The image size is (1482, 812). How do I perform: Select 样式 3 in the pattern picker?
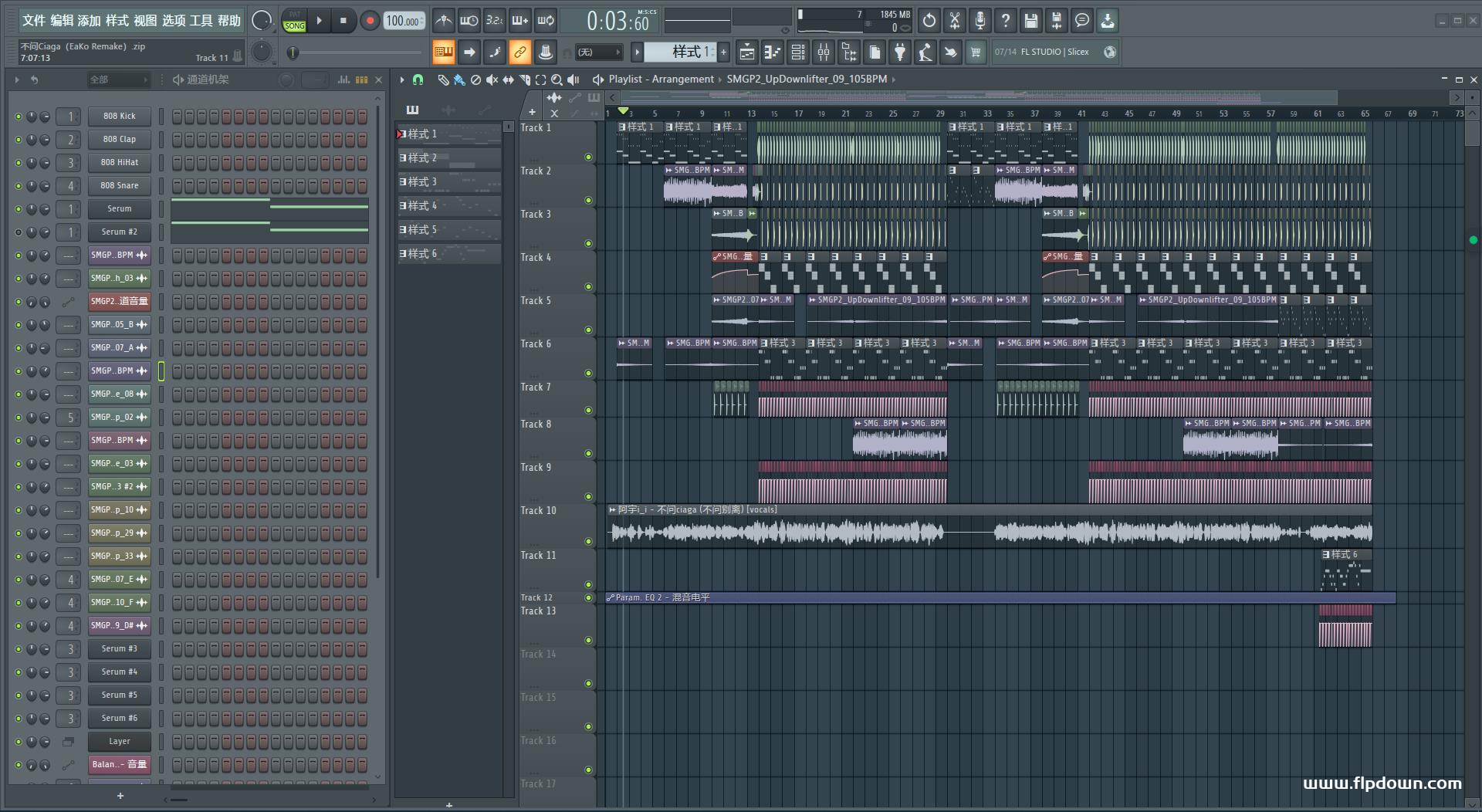[x=449, y=182]
